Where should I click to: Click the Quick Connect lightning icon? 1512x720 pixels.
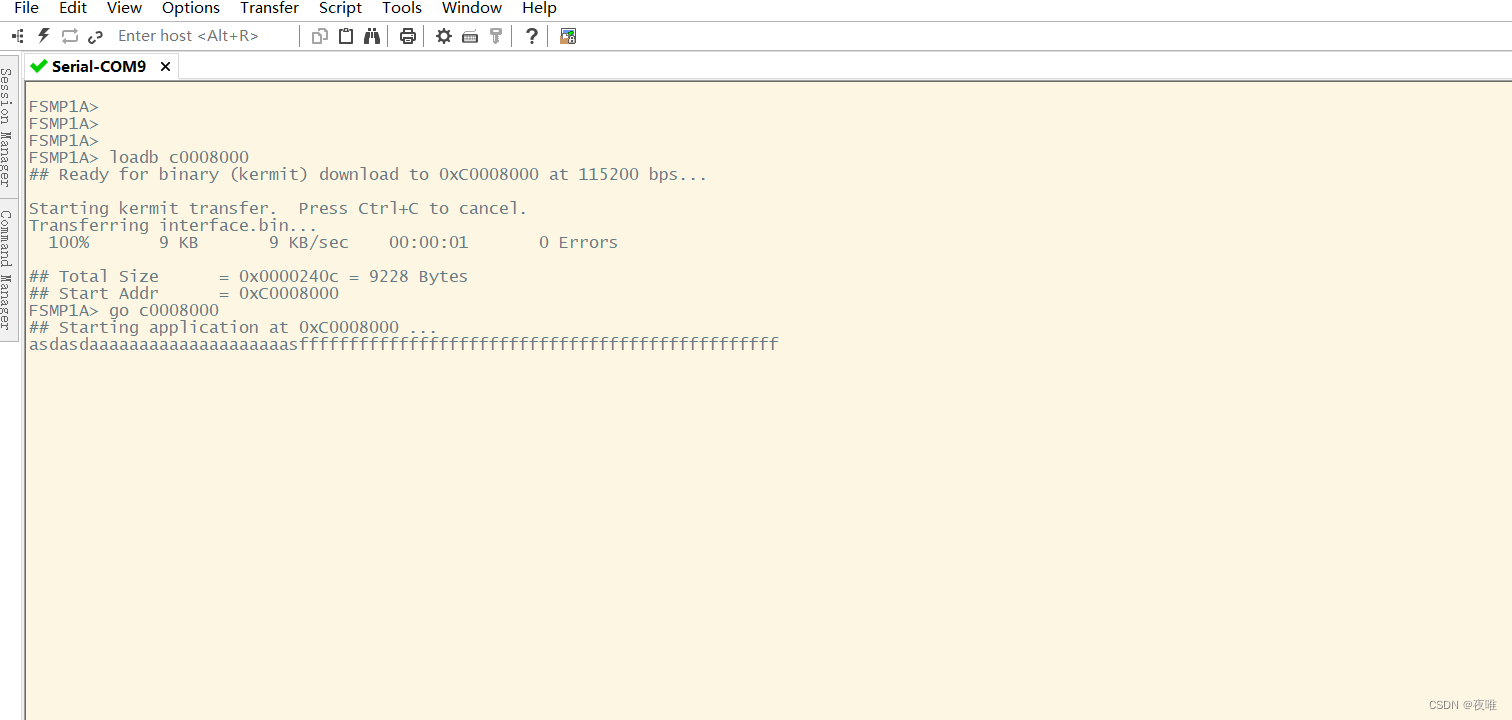[44, 36]
